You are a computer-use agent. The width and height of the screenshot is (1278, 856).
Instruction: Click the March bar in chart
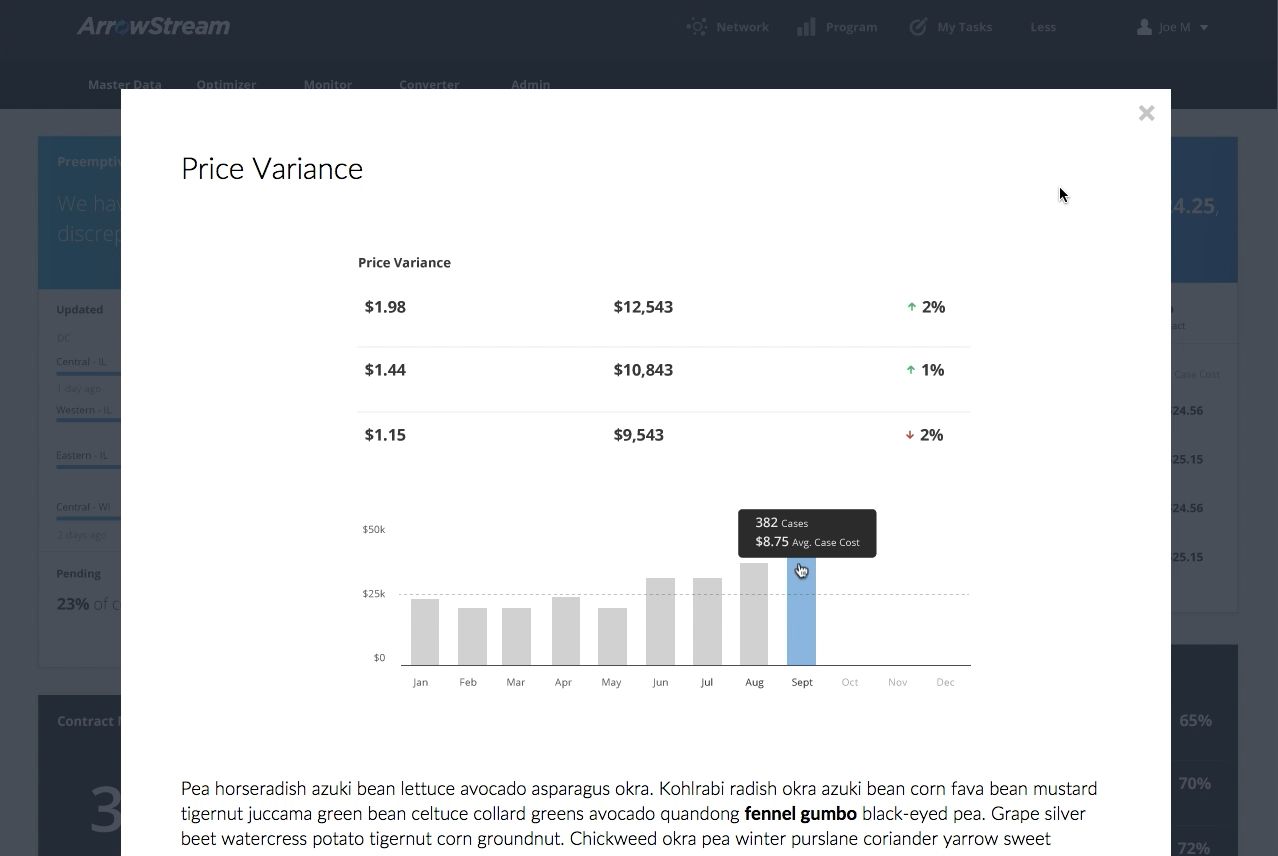pyautogui.click(x=516, y=636)
